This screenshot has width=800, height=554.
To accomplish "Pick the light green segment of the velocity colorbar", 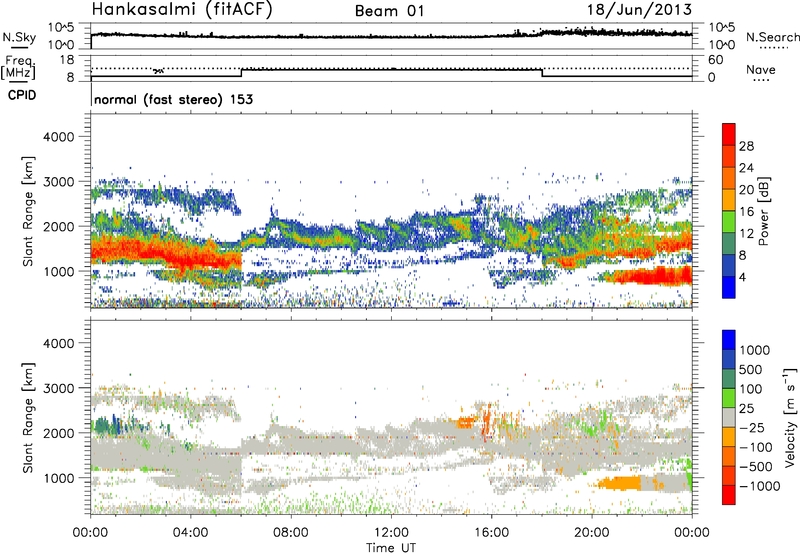I will tap(729, 398).
